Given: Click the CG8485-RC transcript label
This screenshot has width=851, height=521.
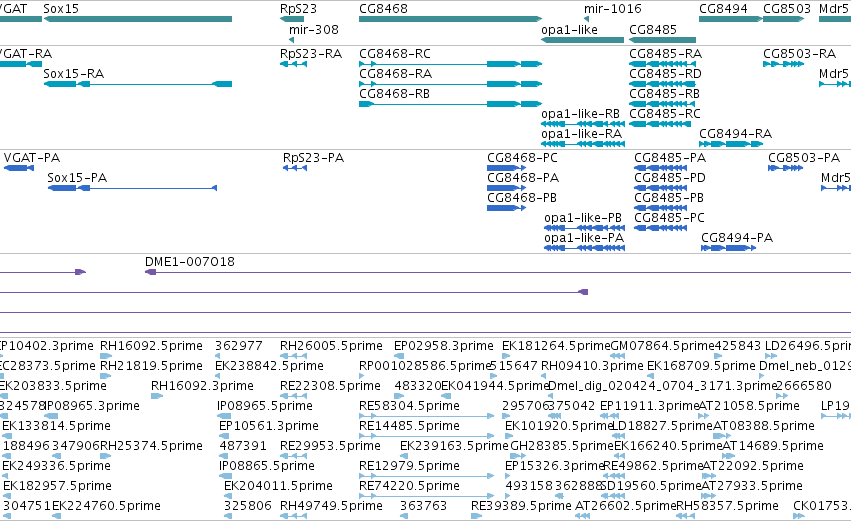Looking at the screenshot, I should click(x=665, y=113).
